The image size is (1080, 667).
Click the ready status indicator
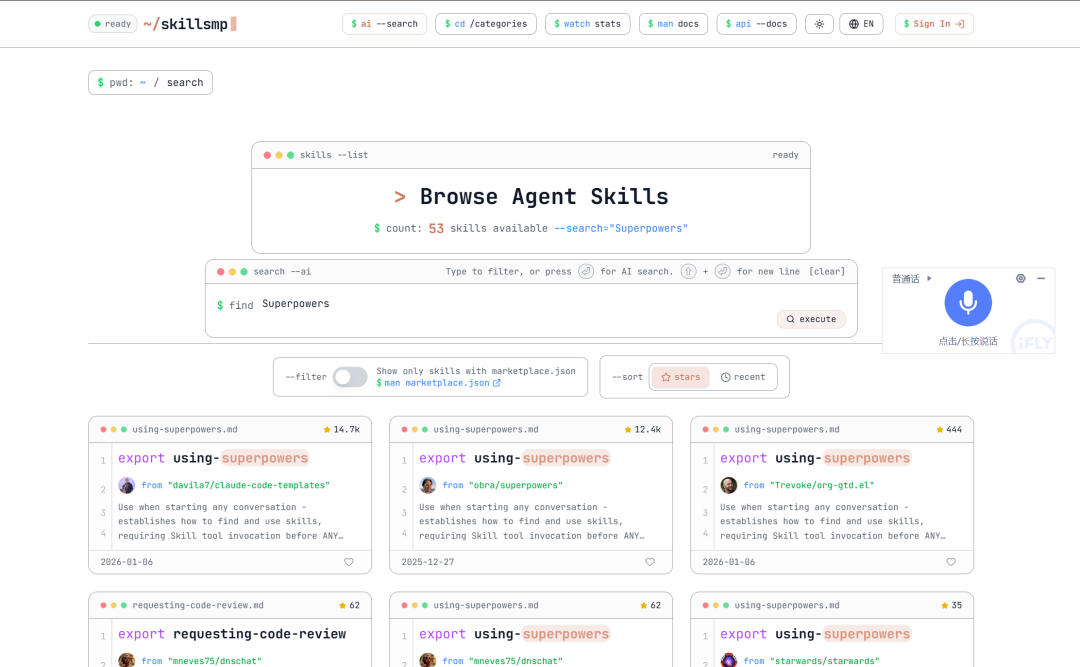113,24
